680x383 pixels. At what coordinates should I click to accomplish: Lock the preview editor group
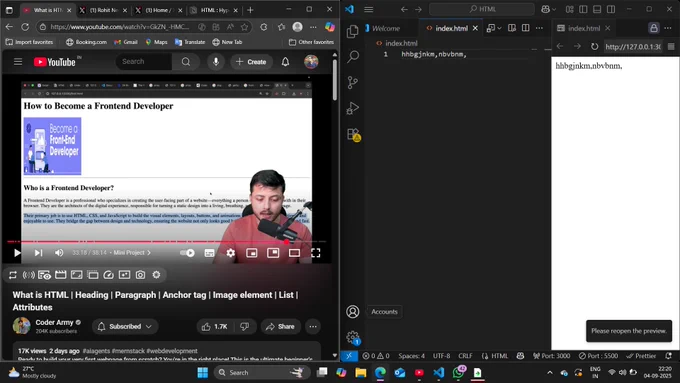coord(654,28)
